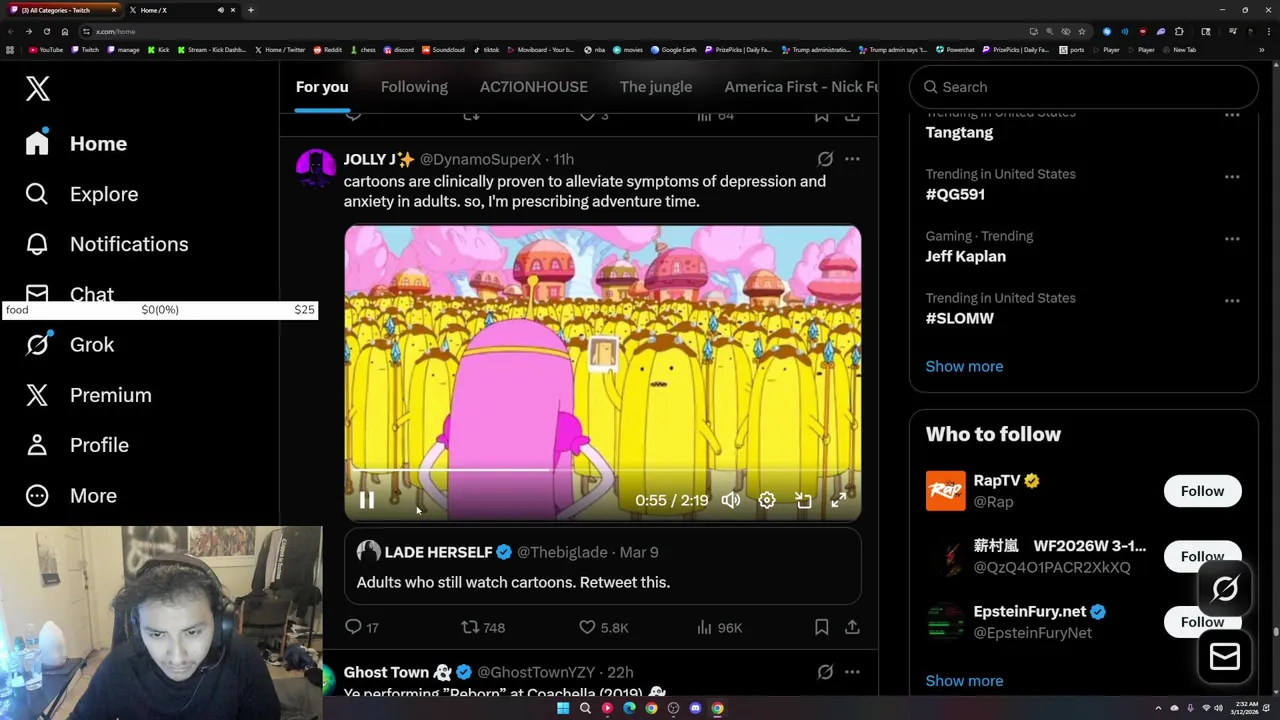Open the RapTV profile picture
This screenshot has height=720, width=1280.
click(x=945, y=491)
